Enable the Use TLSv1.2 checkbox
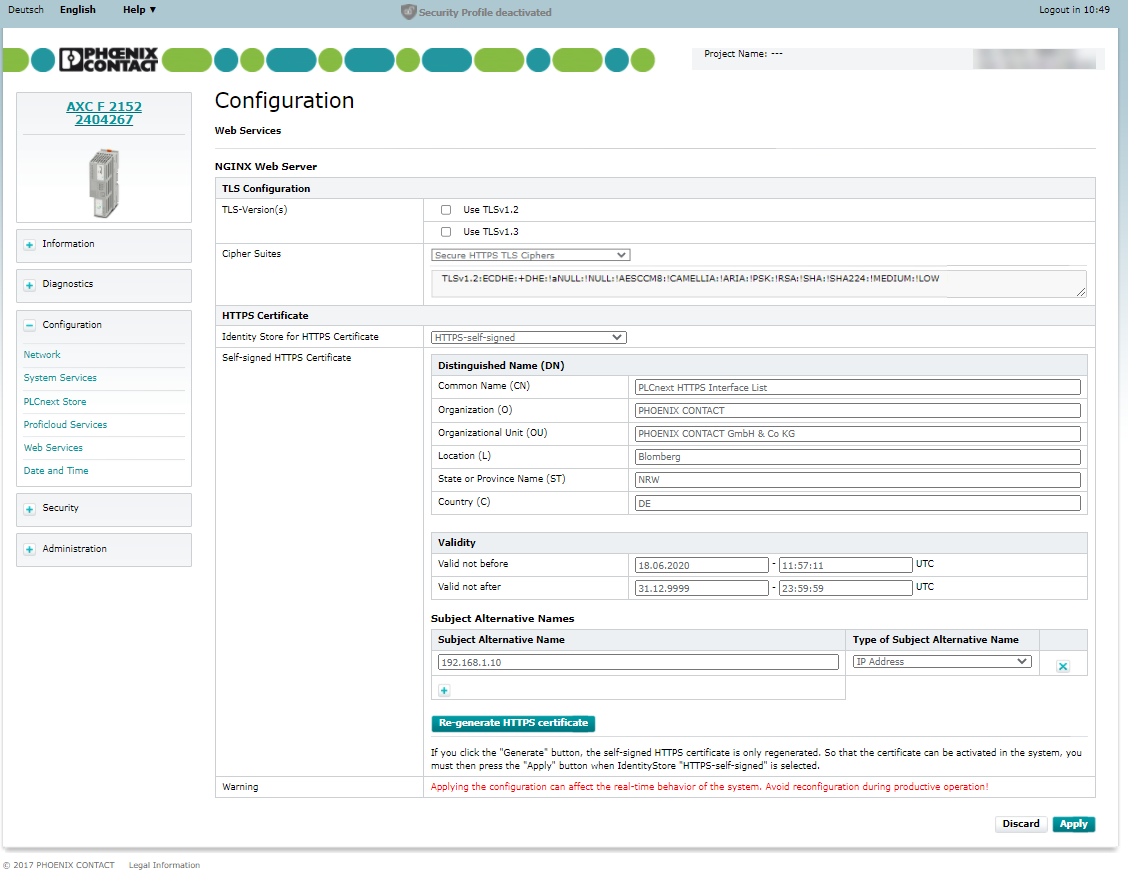Screen dimensions: 1128x878 point(446,210)
